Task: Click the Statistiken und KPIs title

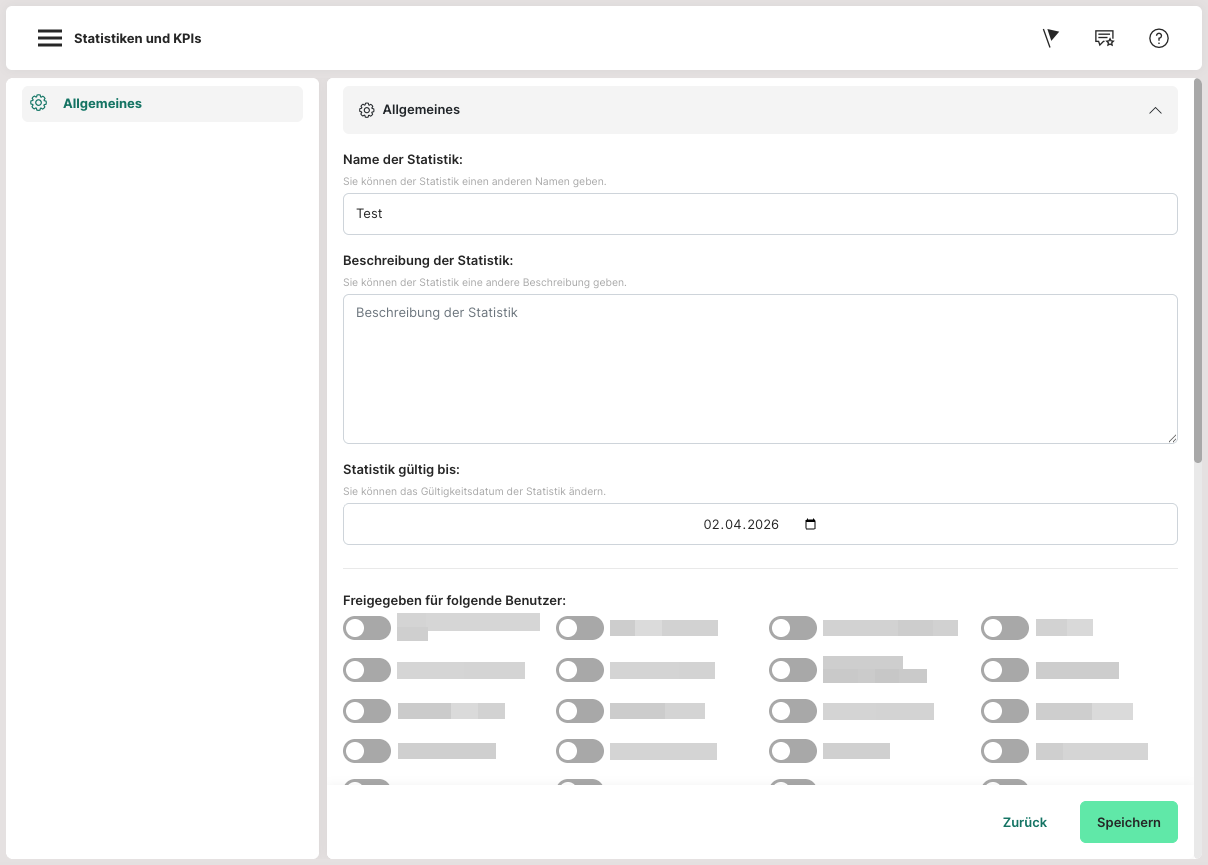Action: [x=138, y=38]
